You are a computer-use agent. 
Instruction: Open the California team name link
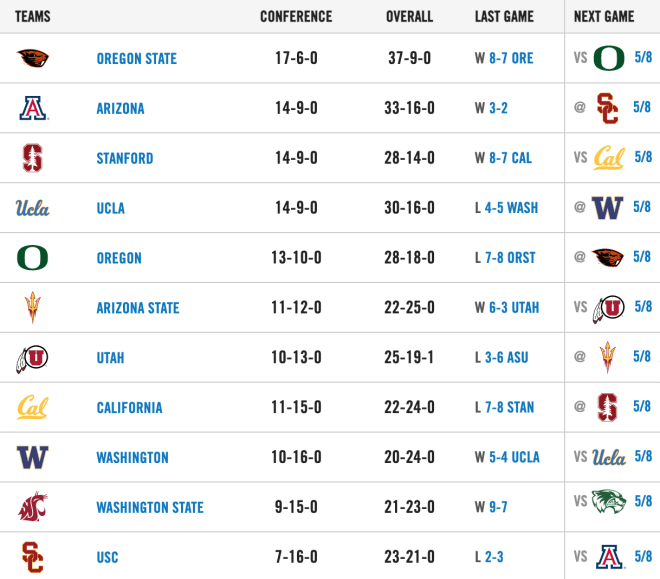pos(130,408)
